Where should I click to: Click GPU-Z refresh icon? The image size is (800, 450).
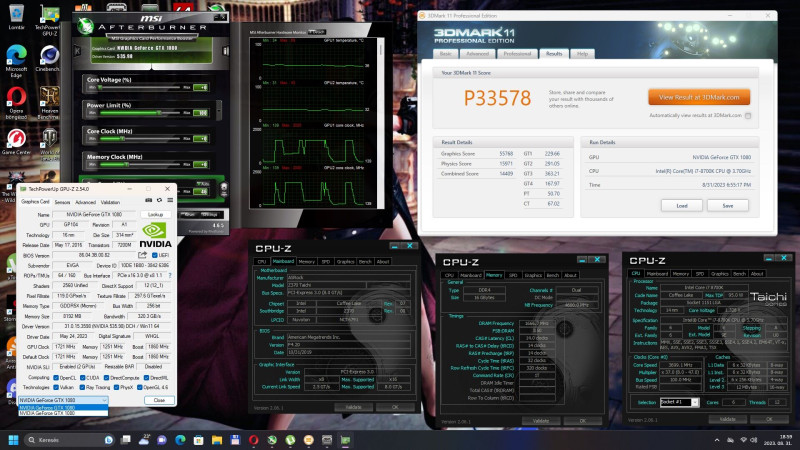159,201
